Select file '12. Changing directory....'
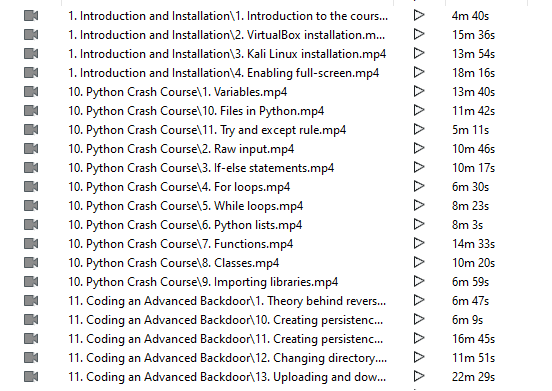Viewport: 552px width, 391px height. (227, 358)
